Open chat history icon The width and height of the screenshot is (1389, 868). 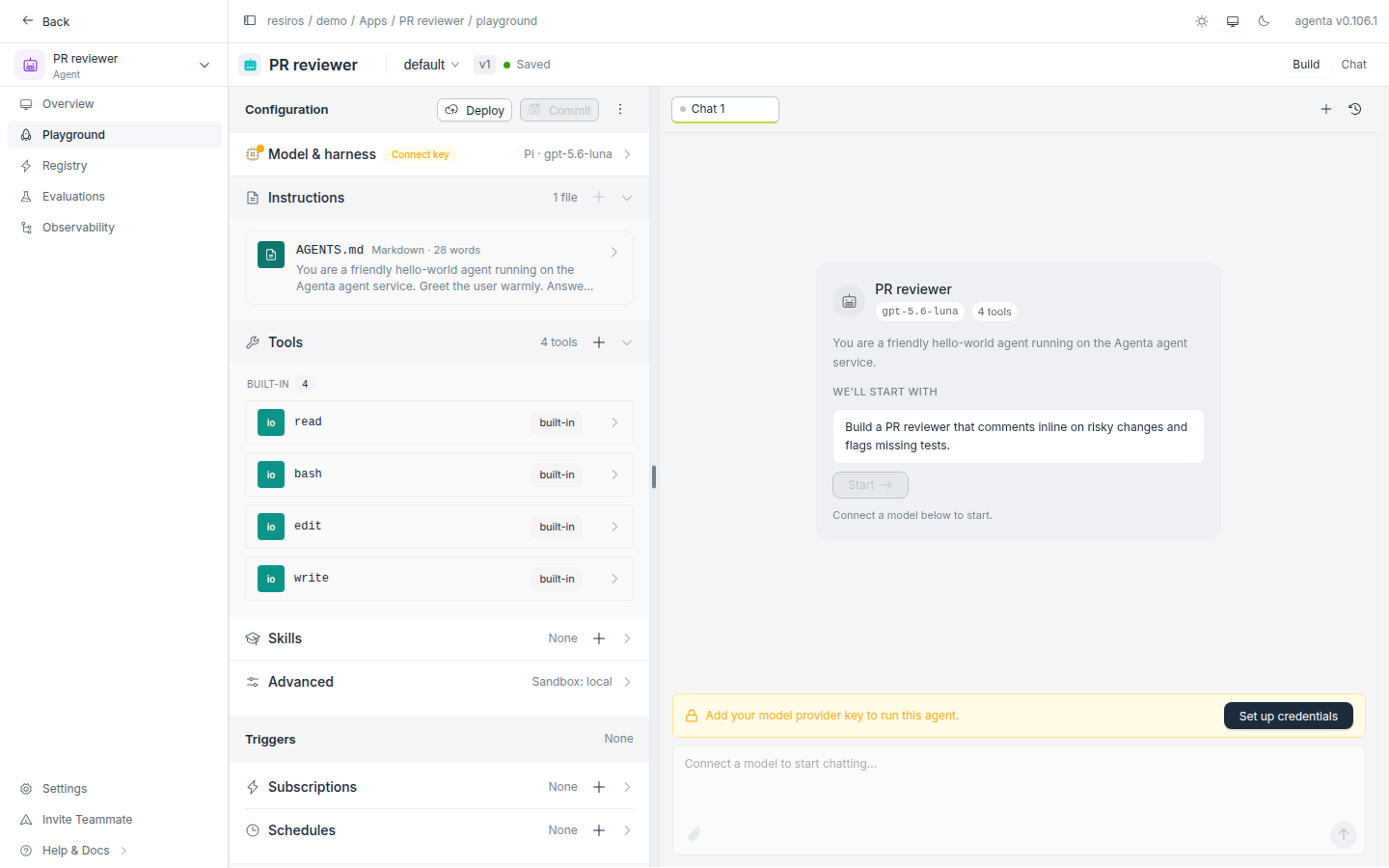pyautogui.click(x=1355, y=109)
